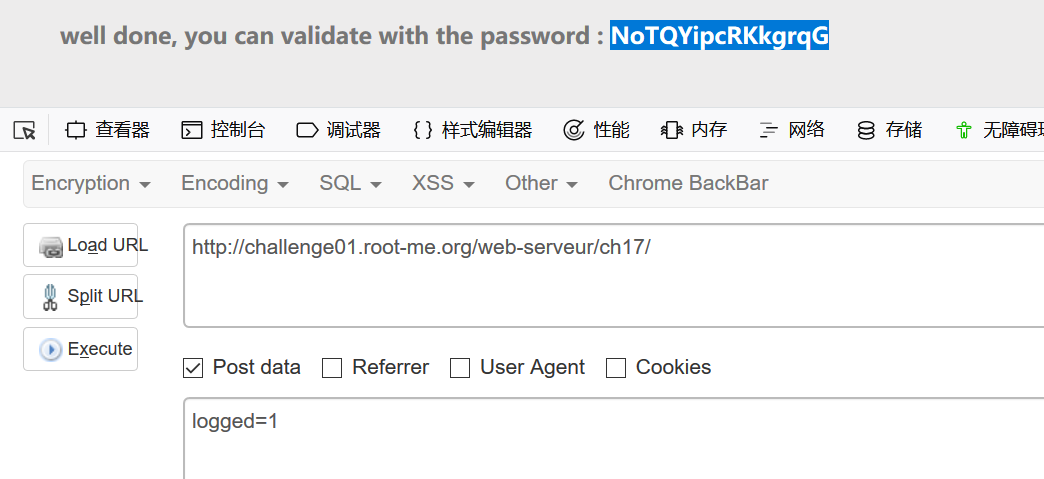Image resolution: width=1044 pixels, height=479 pixels.
Task: Open the SQL dropdown menu
Action: 351,183
